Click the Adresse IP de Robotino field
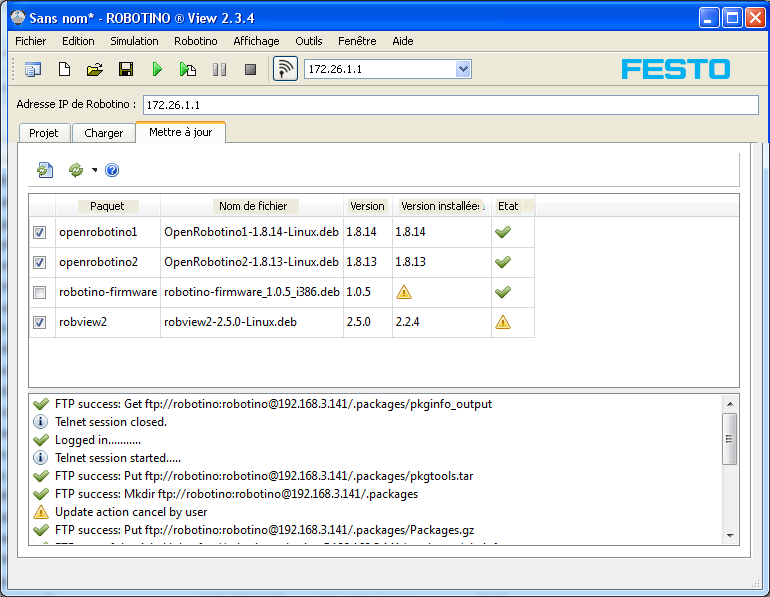770x597 pixels. click(x=451, y=105)
